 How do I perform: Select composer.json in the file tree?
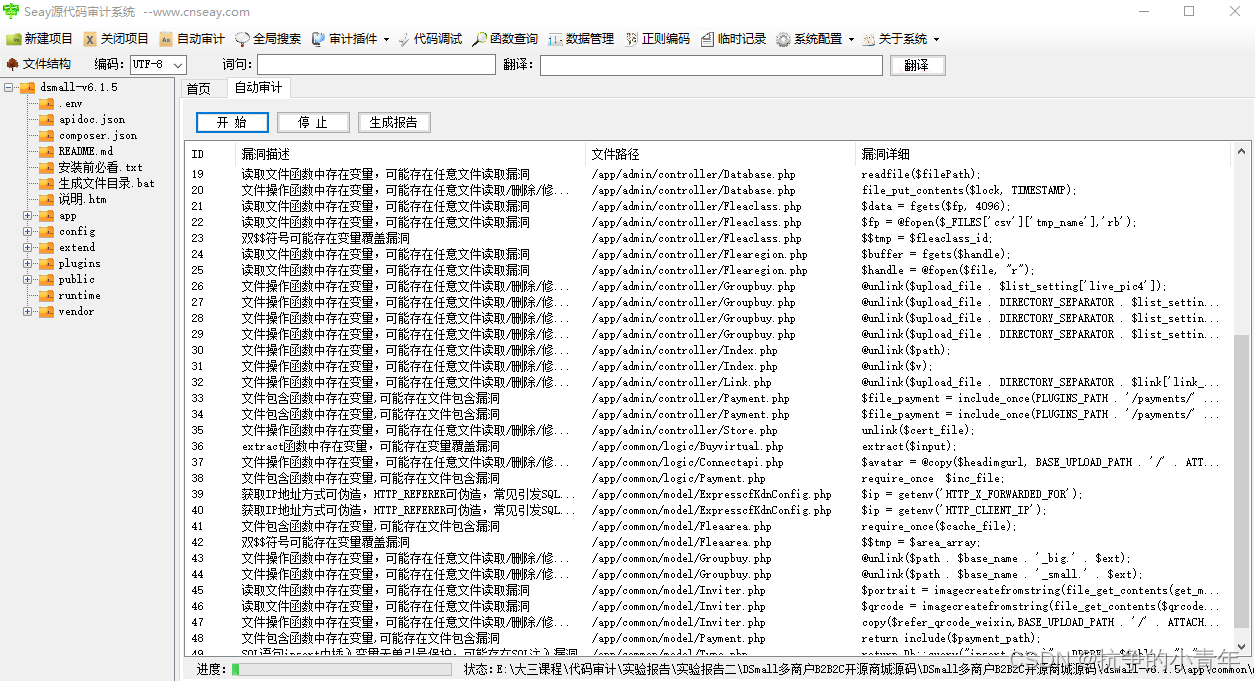coord(98,135)
